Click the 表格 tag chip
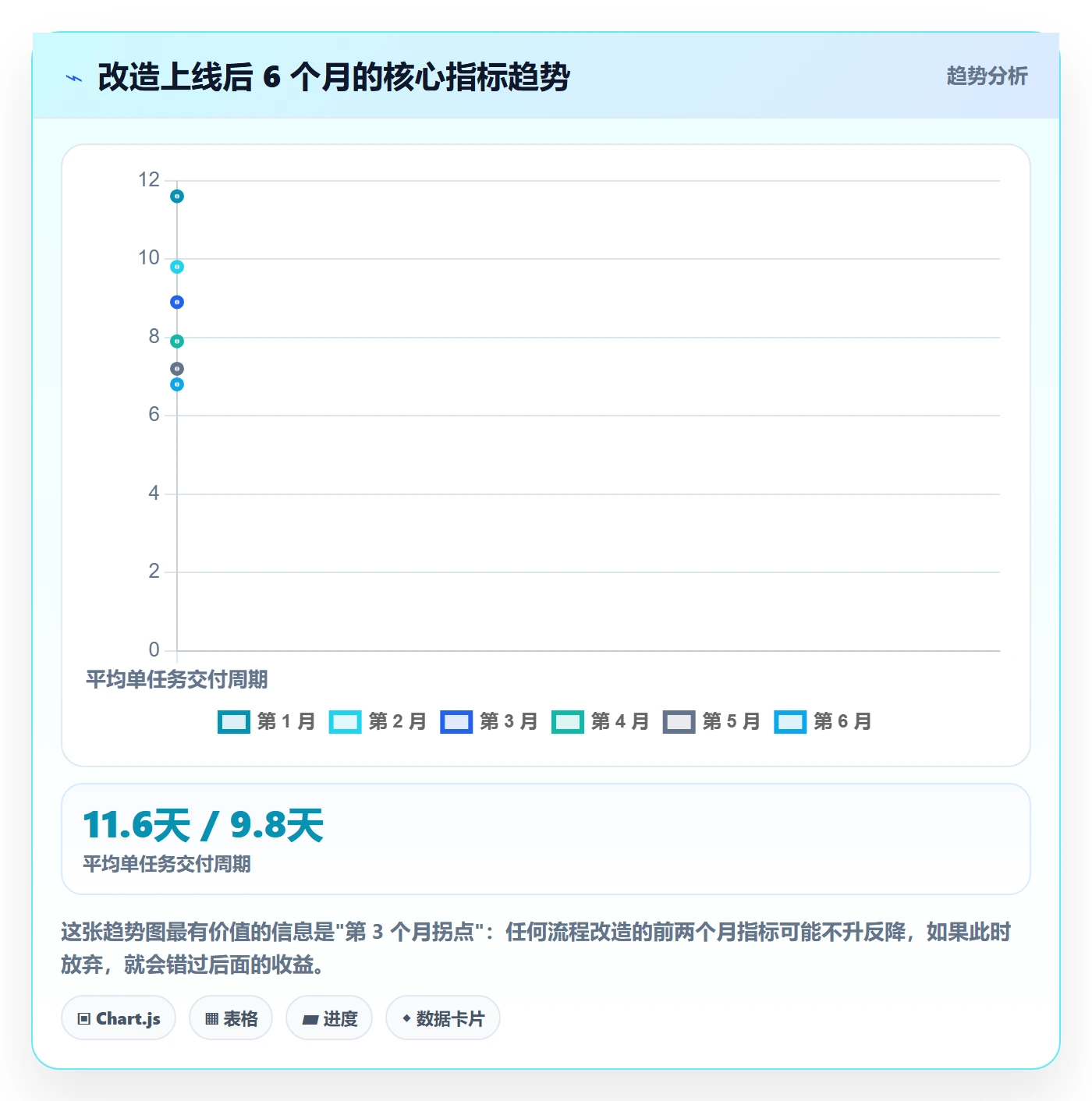Image resolution: width=1092 pixels, height=1101 pixels. [x=231, y=1018]
